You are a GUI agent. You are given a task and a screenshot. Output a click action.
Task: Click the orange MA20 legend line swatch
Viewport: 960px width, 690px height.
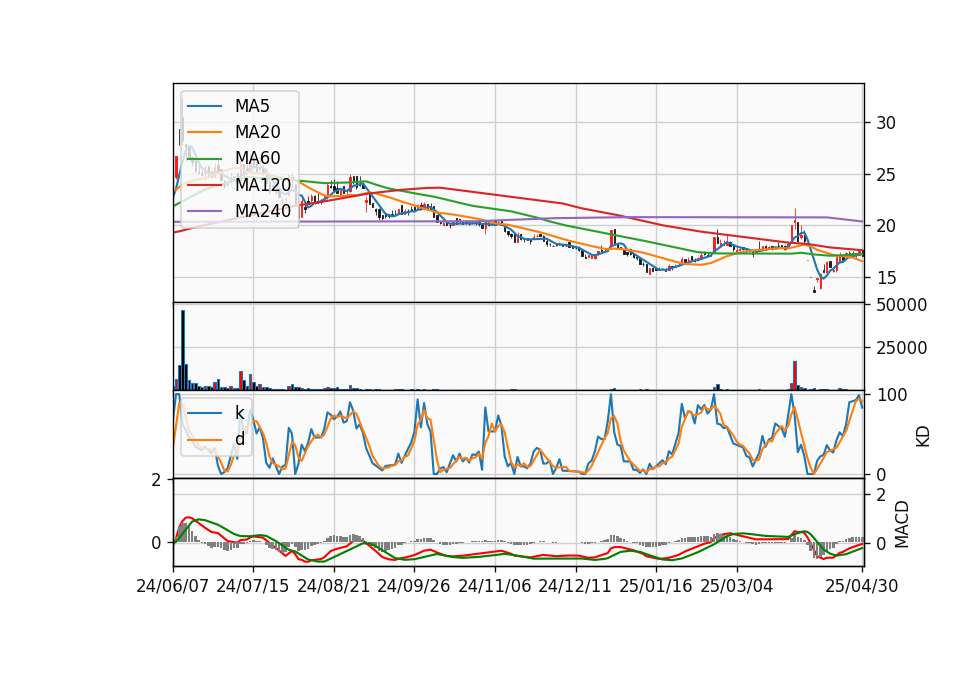204,132
